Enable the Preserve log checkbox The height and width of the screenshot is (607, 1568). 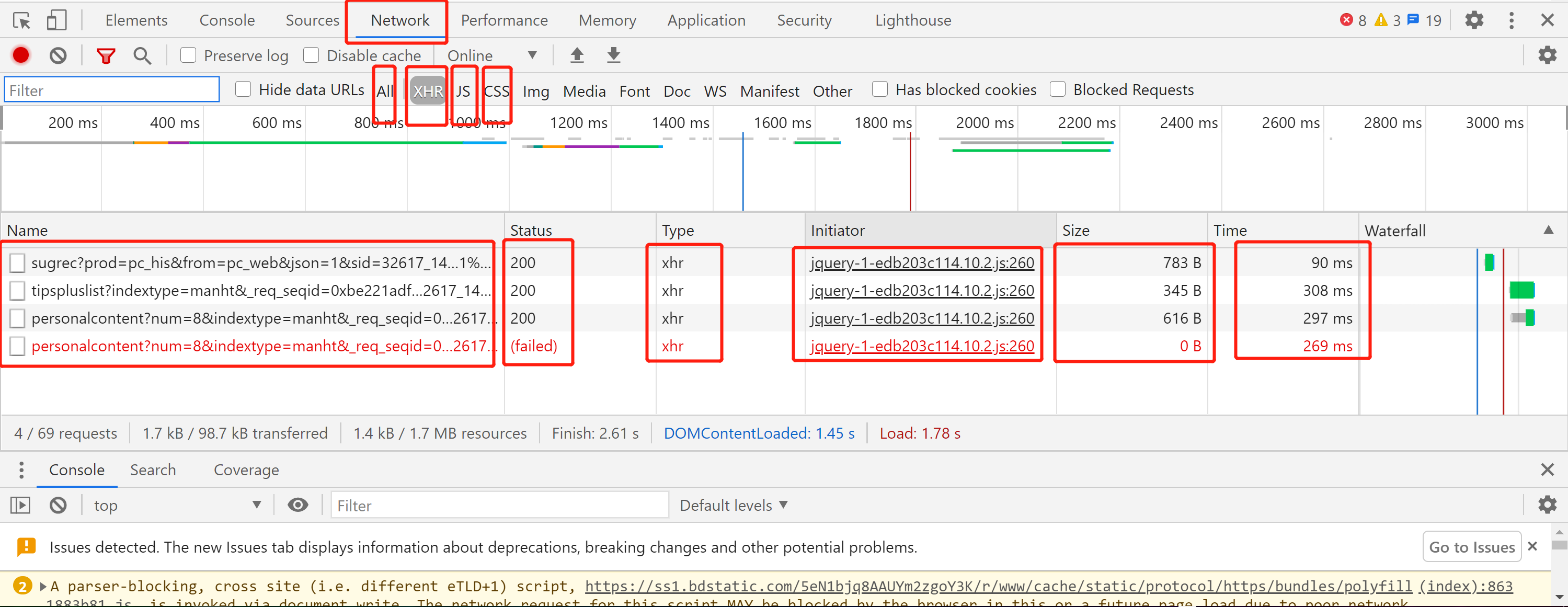tap(188, 55)
